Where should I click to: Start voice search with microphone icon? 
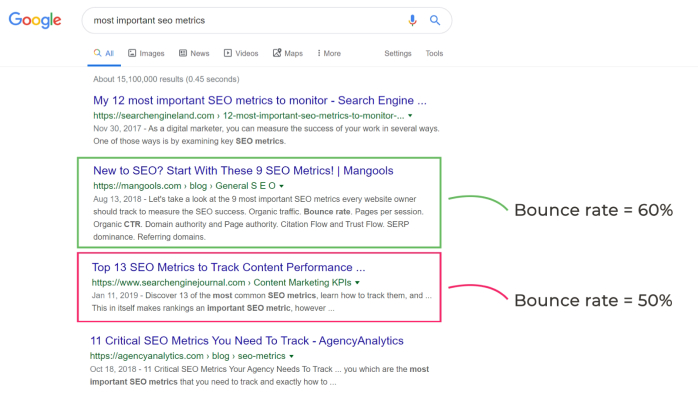click(412, 20)
